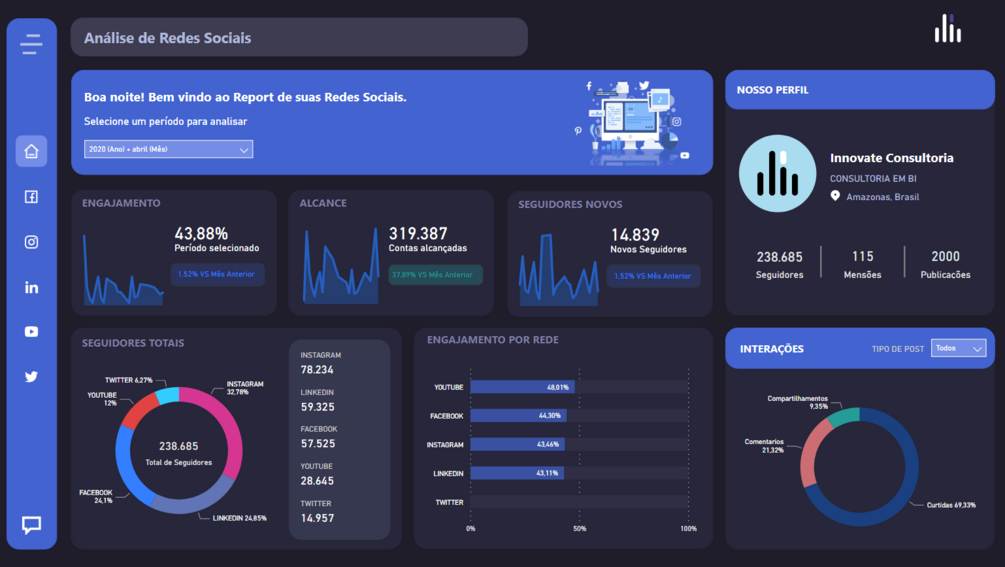Click the 2000 Publicações profile stat
Viewport: 1005px width, 567px height.
coord(945,265)
